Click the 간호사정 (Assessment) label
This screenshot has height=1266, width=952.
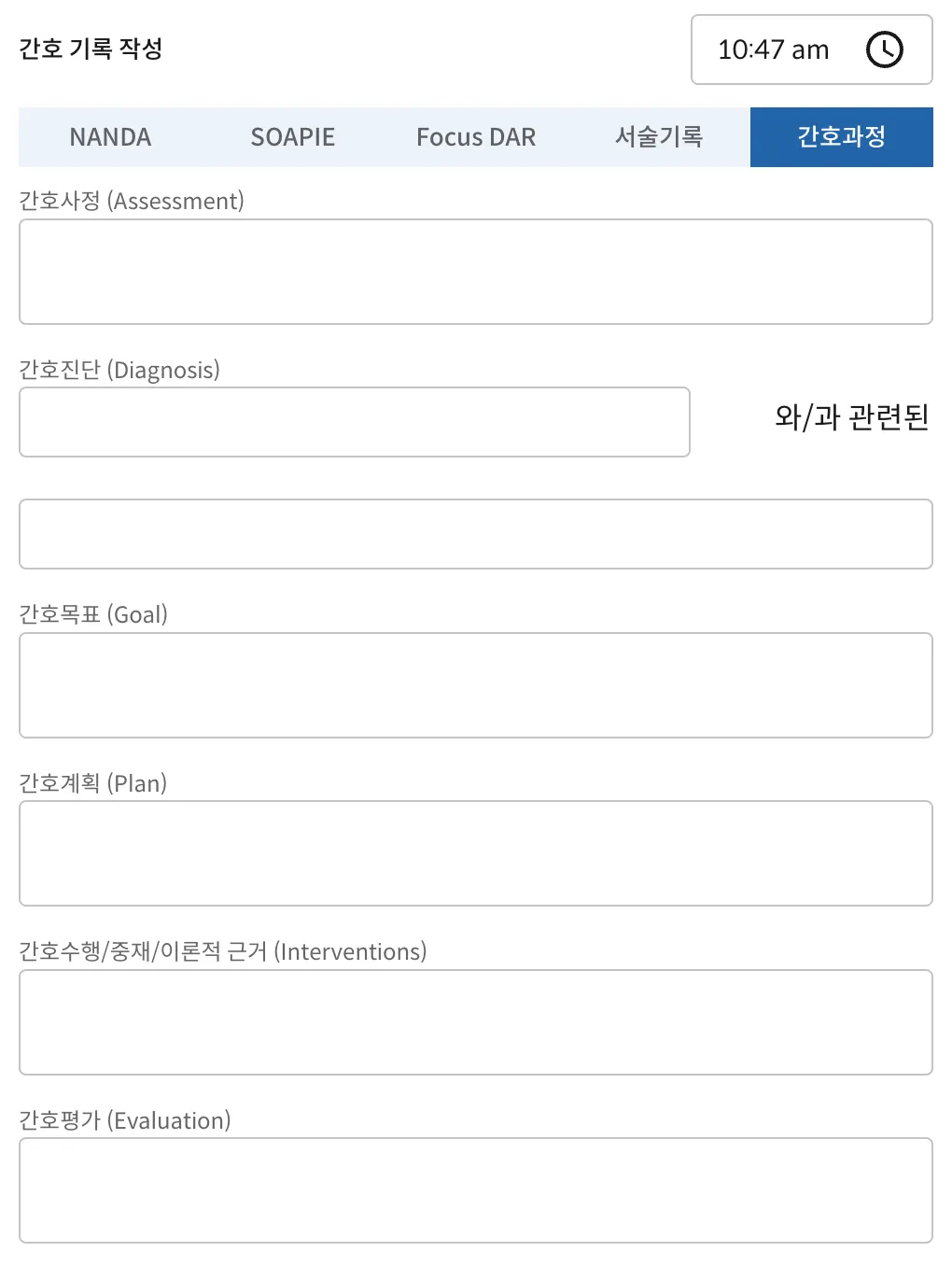(132, 201)
